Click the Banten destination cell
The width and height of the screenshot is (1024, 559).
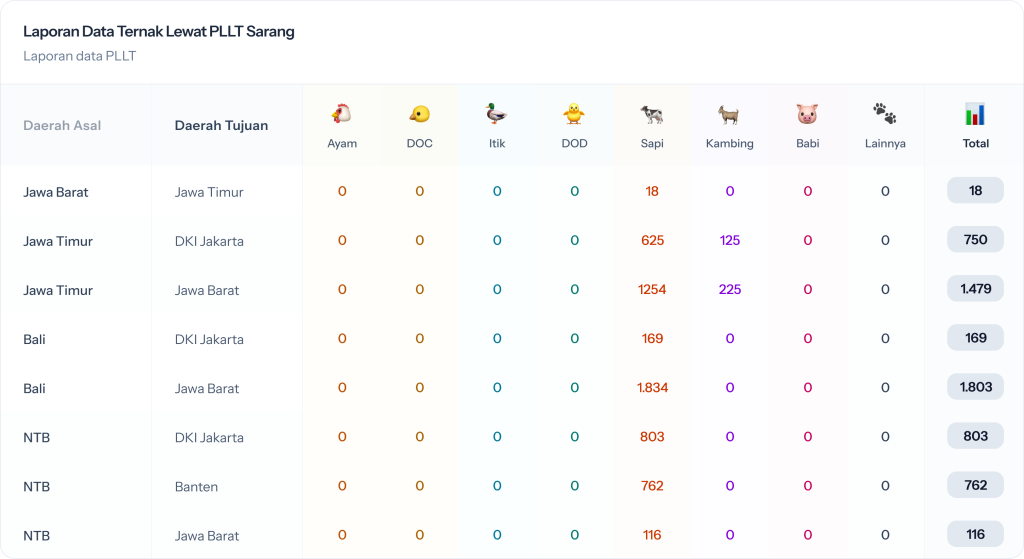(196, 487)
